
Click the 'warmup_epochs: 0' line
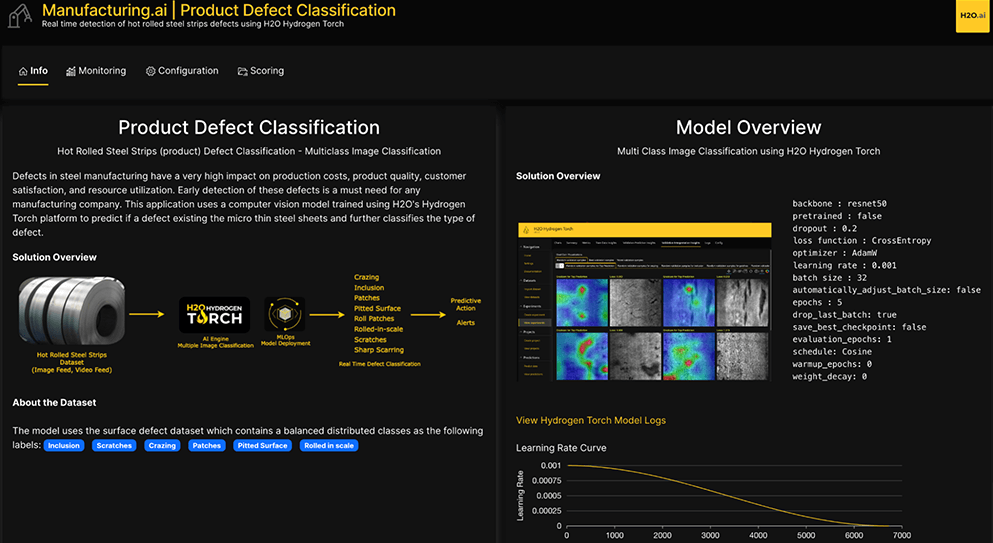tap(832, 364)
